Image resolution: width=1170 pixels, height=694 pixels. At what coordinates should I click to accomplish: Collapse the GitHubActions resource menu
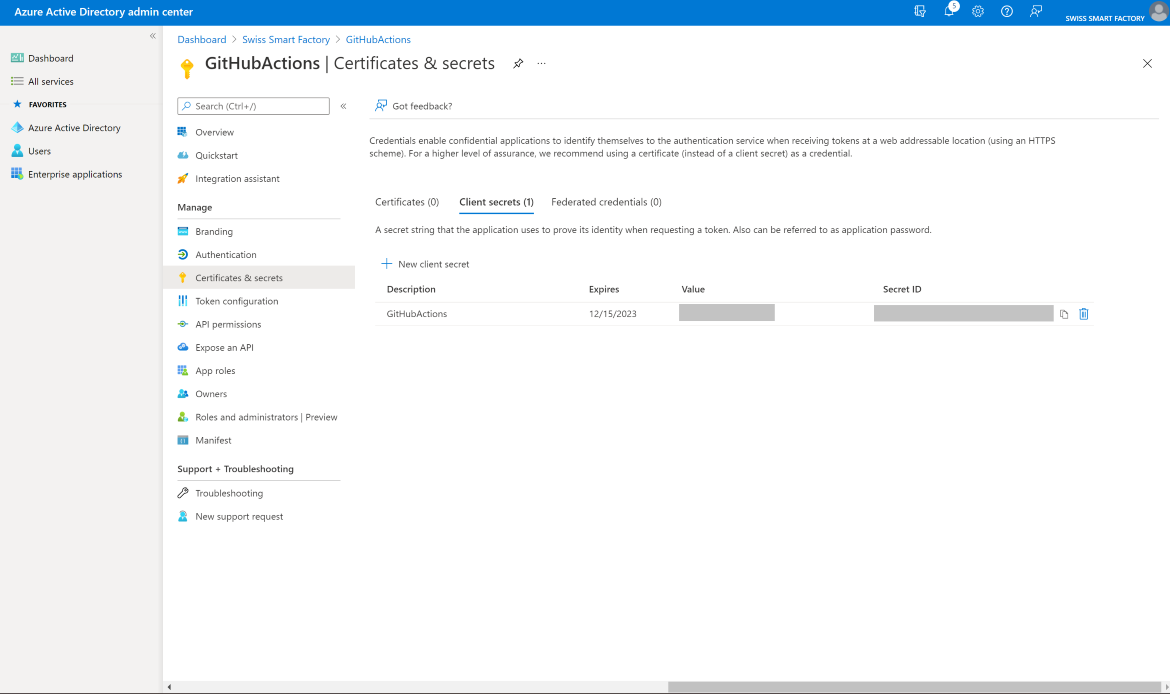343,106
